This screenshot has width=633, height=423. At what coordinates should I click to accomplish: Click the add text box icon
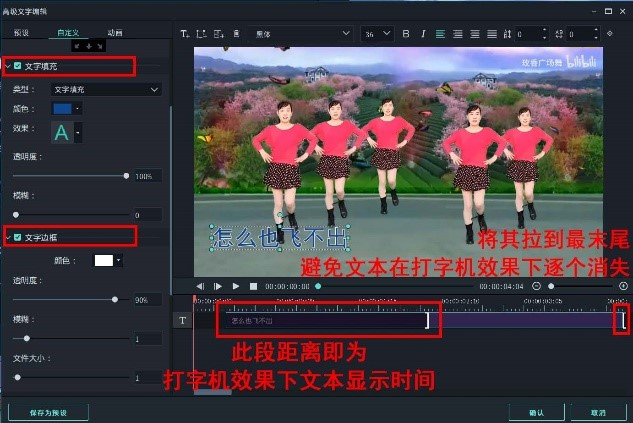(201, 34)
